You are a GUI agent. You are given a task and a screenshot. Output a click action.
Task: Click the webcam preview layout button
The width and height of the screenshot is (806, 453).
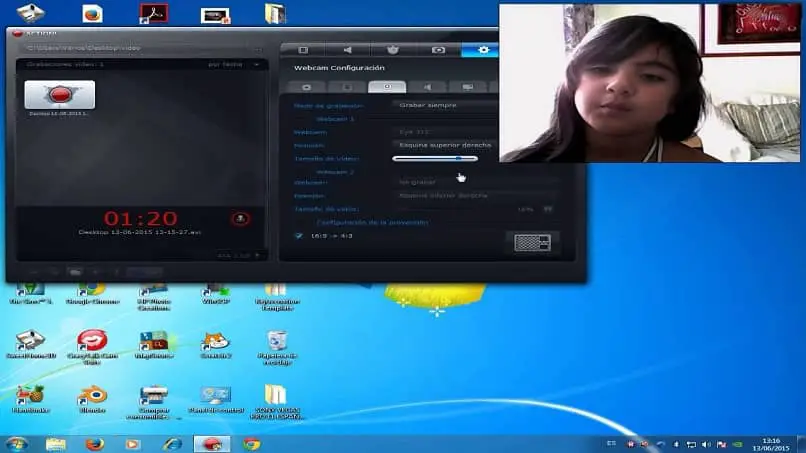(532, 242)
